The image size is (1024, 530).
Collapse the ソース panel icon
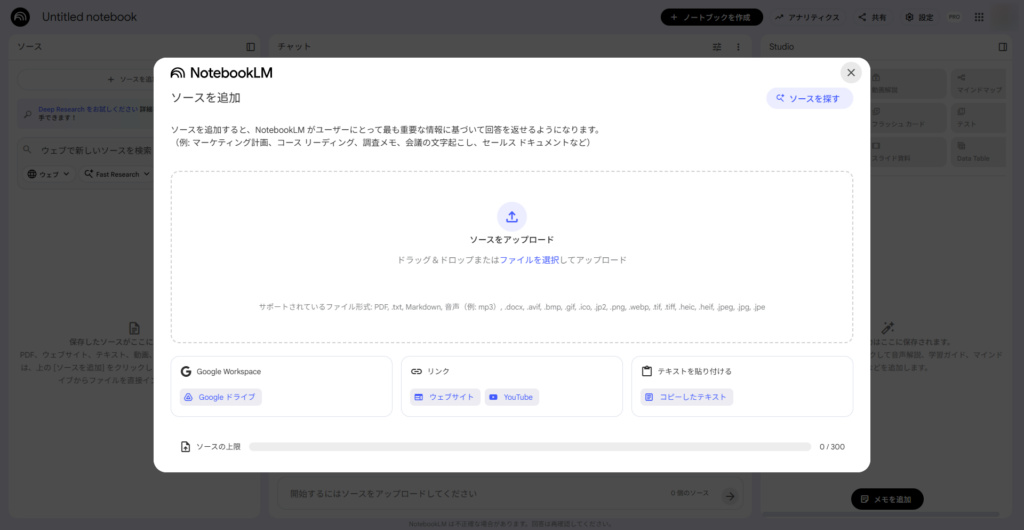[x=251, y=47]
